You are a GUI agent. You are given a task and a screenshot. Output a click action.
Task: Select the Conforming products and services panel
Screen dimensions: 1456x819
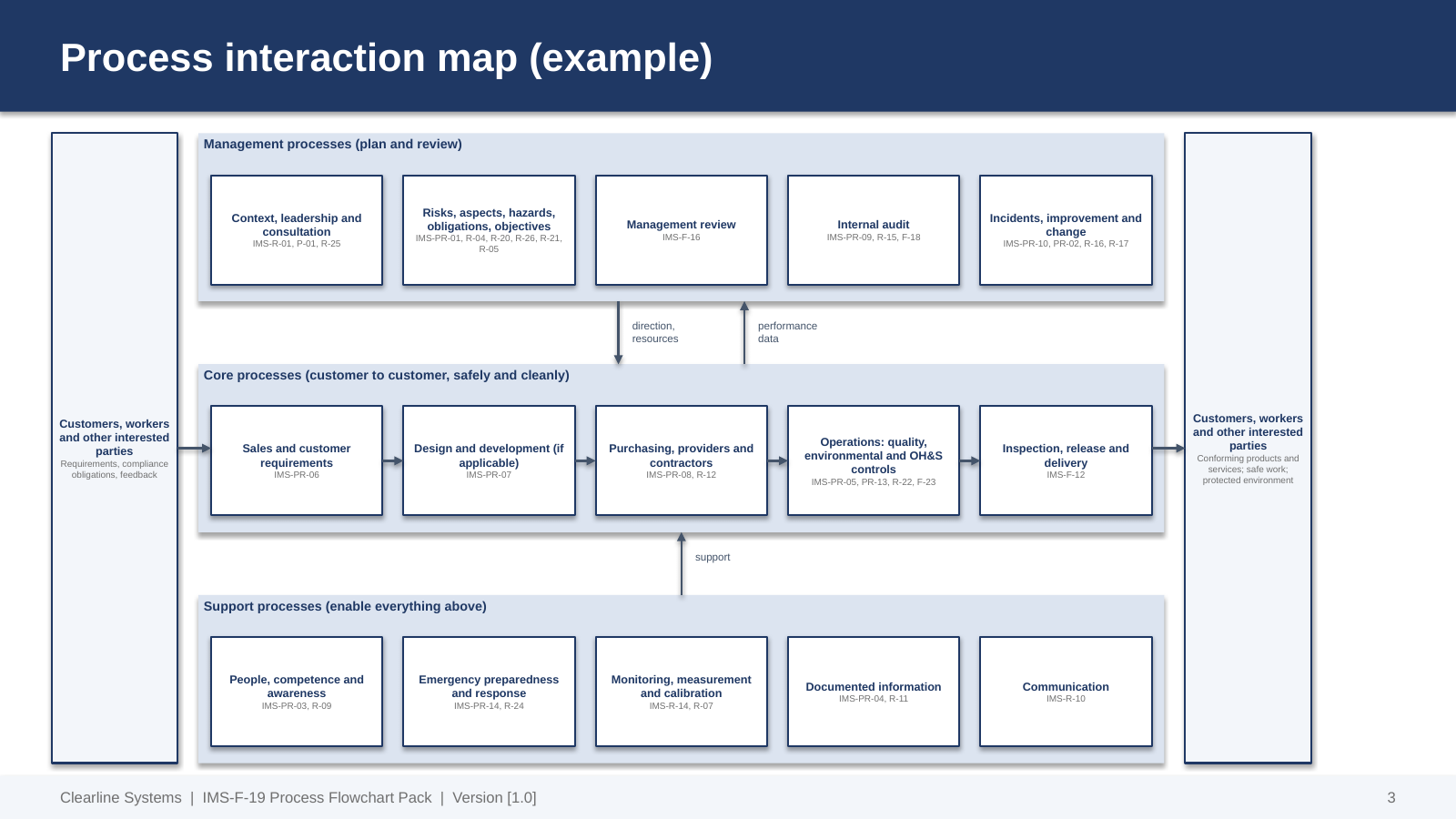point(1248,448)
